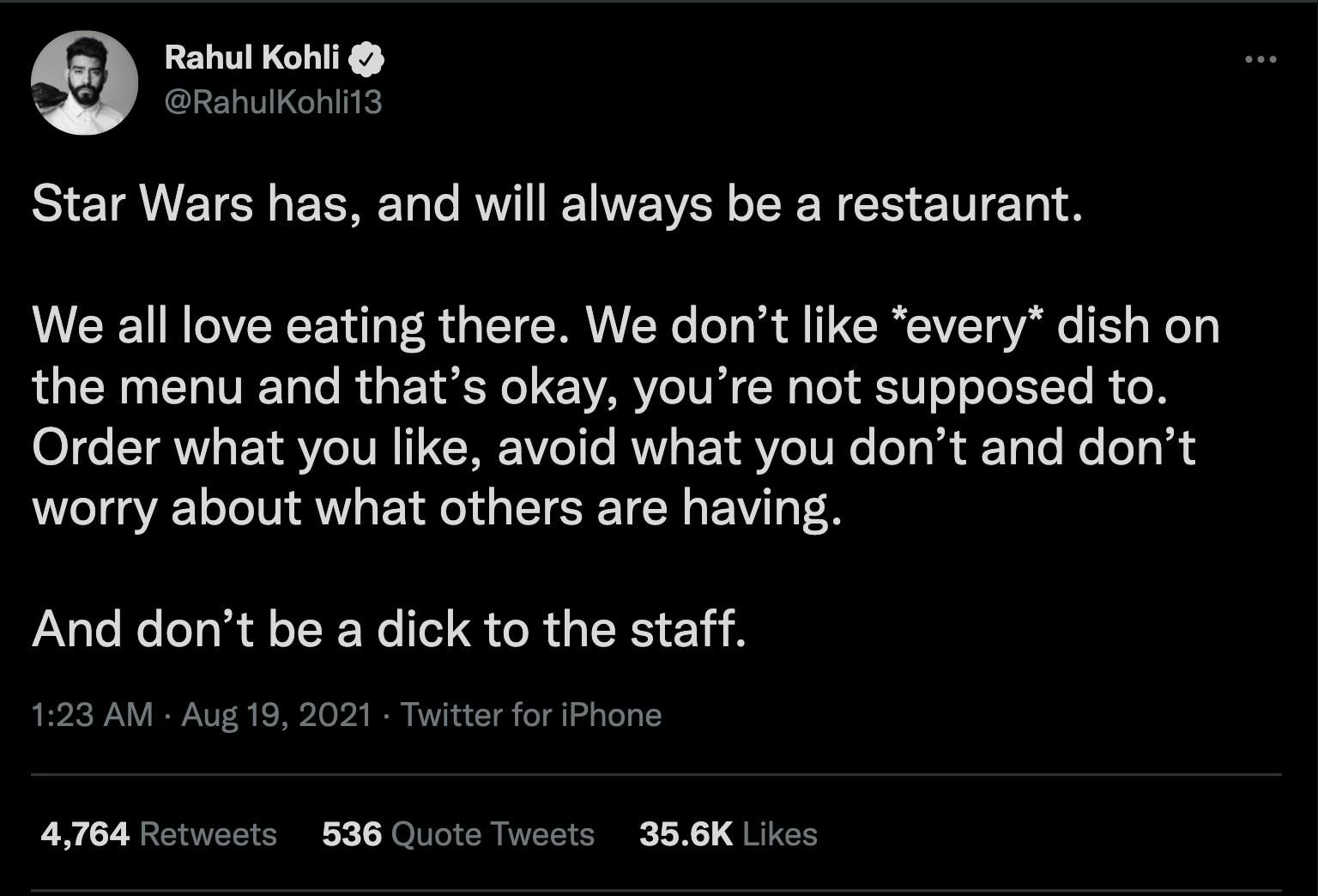Click the word "restaurant" in the first line

[x=952, y=205]
